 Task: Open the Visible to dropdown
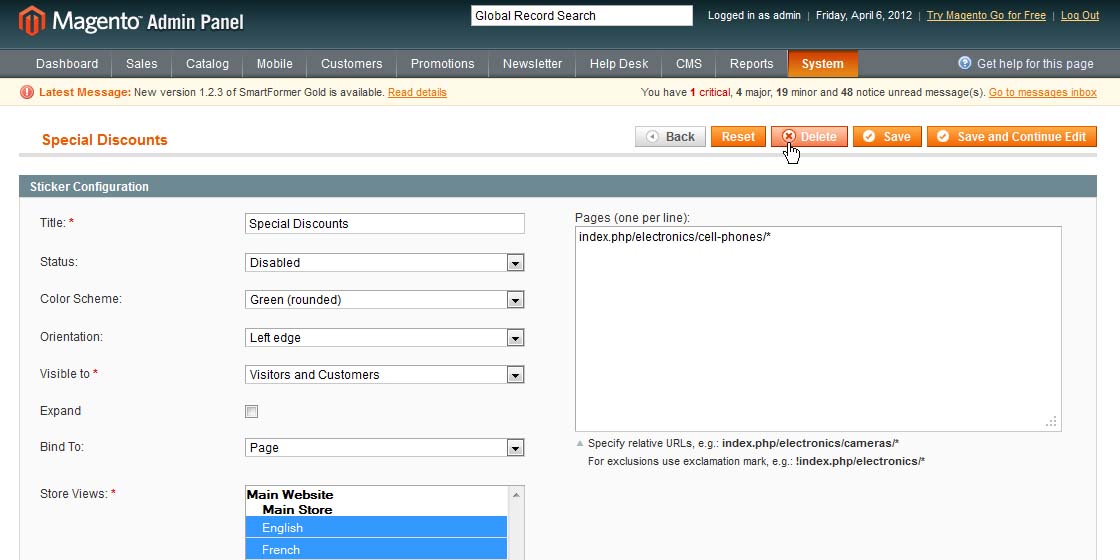pyautogui.click(x=384, y=375)
